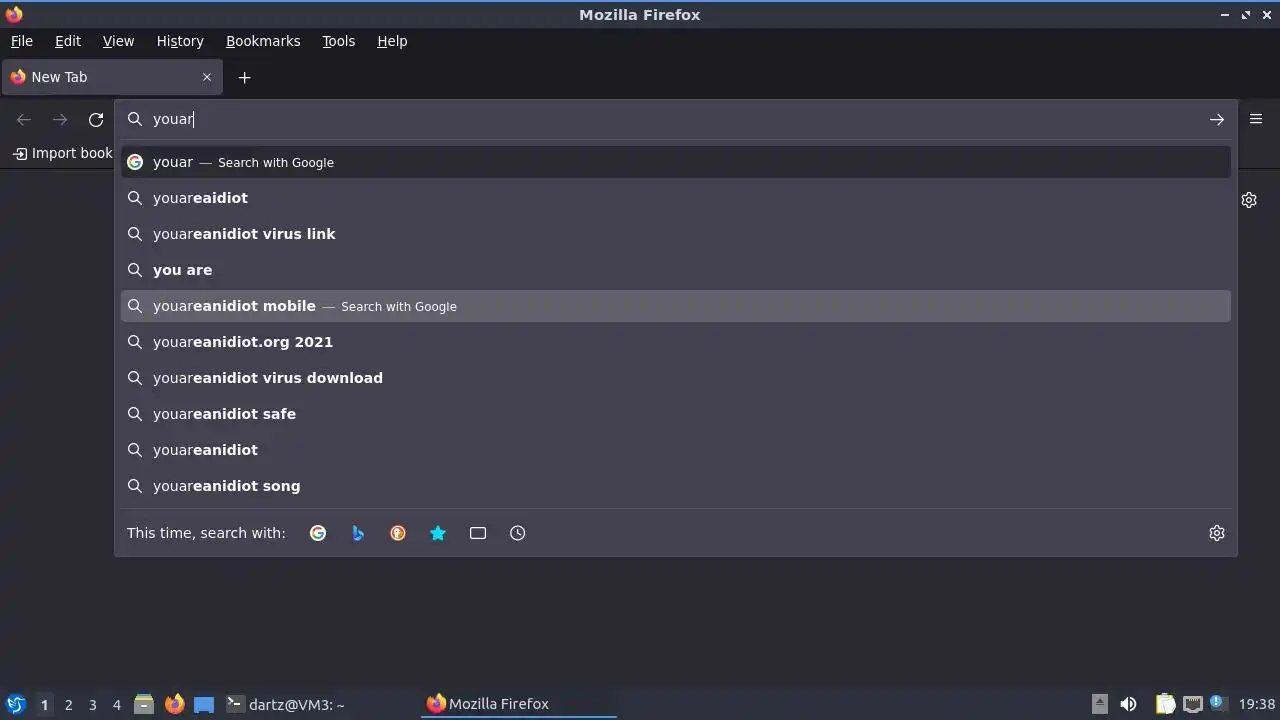This screenshot has height=720, width=1280.
Task: Open the new tab page personalize gear
Action: (1249, 200)
